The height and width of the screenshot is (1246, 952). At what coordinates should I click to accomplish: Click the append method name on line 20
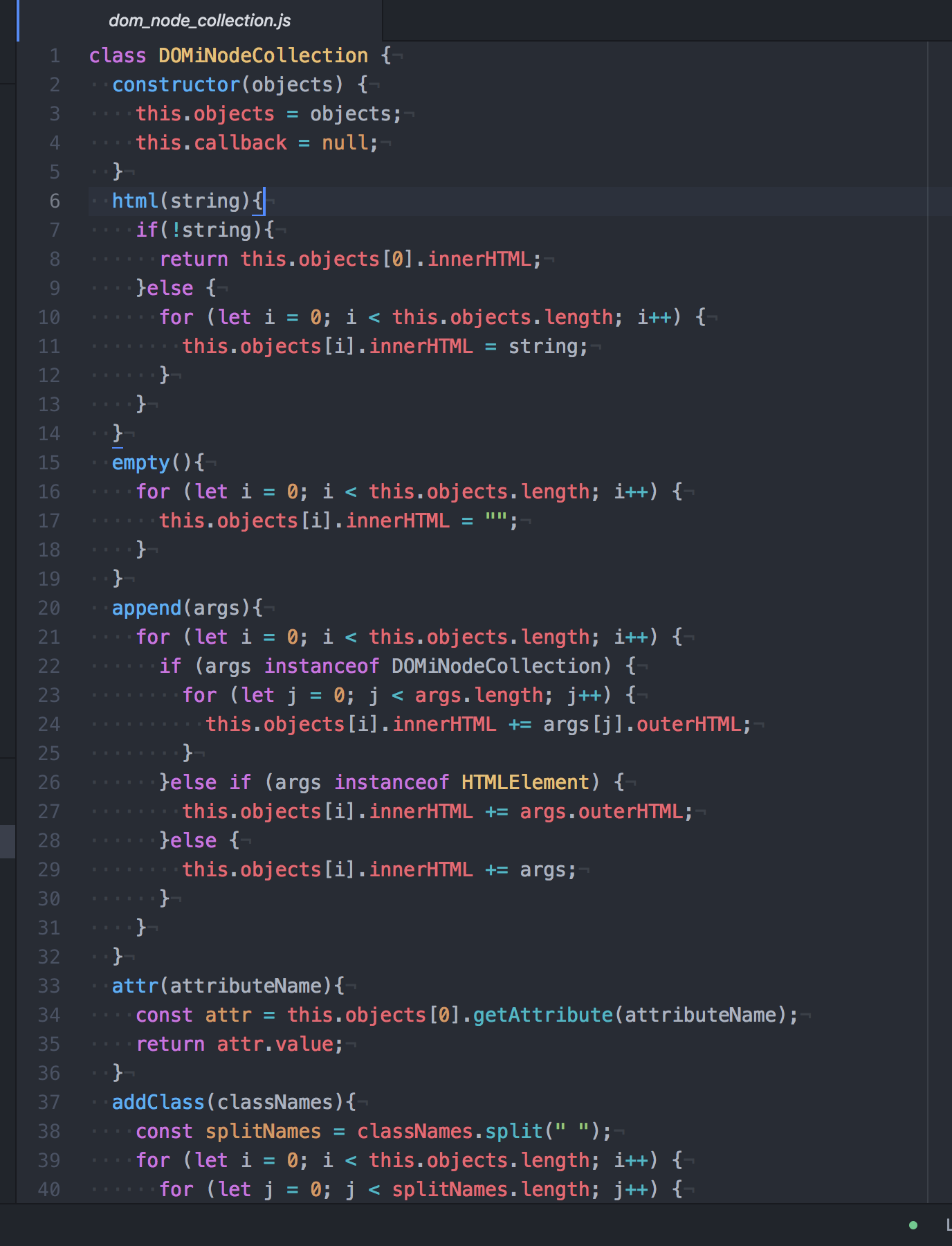[147, 608]
